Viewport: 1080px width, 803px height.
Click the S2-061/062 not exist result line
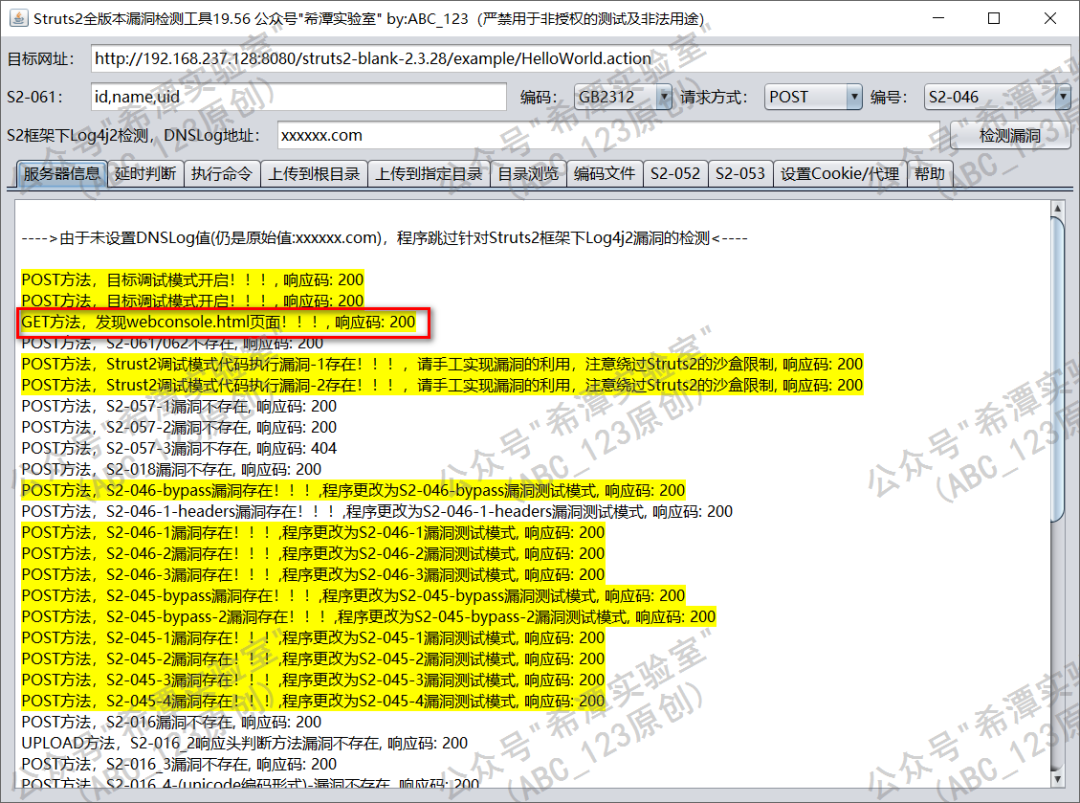pos(172,343)
